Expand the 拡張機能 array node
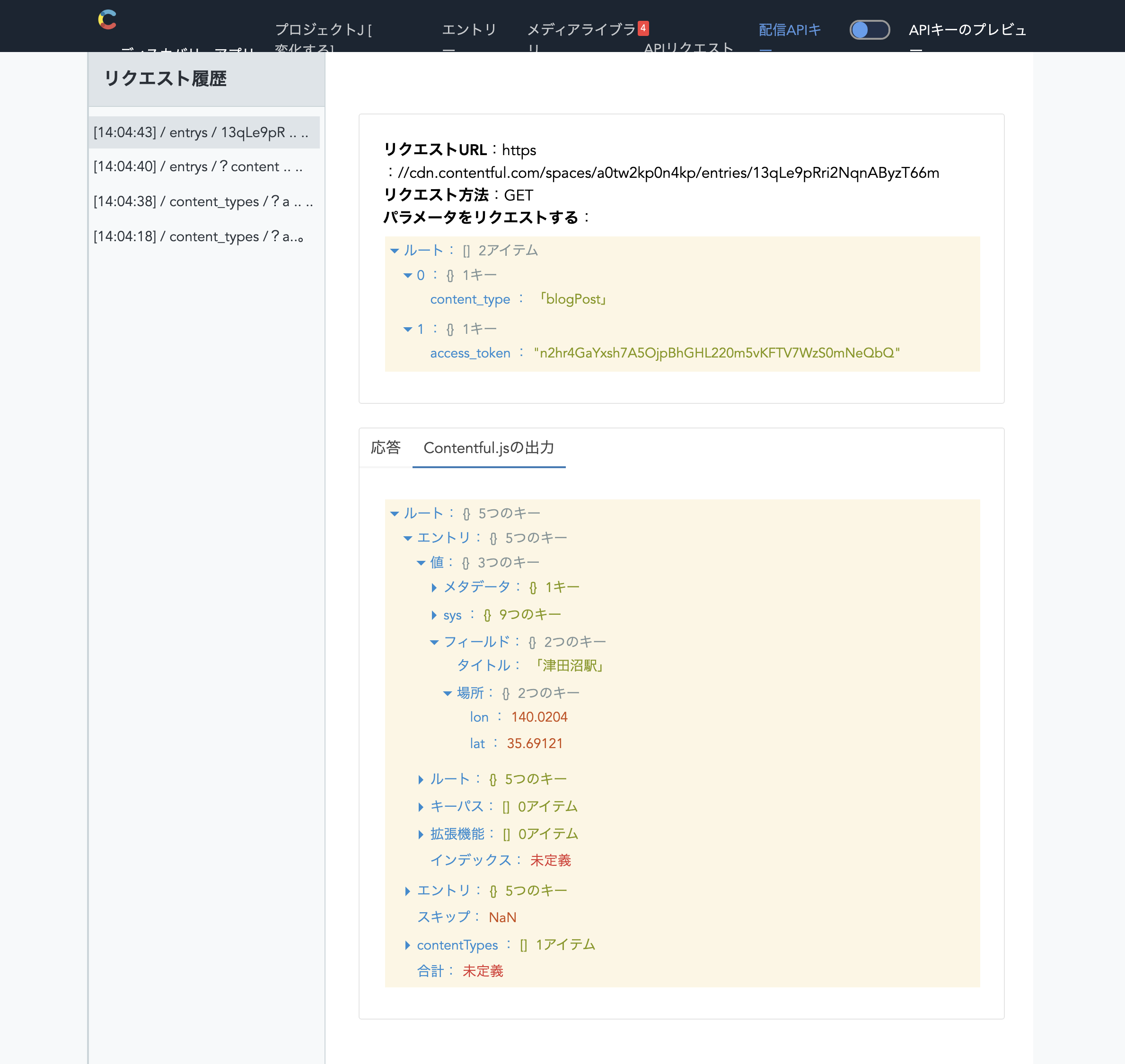 [x=421, y=834]
